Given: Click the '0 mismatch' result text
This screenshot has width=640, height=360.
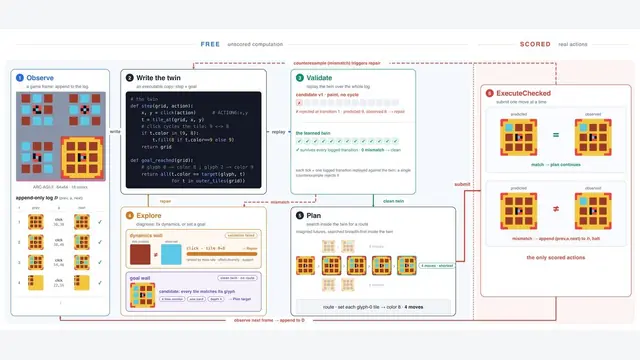Looking at the screenshot, I should 372,150.
